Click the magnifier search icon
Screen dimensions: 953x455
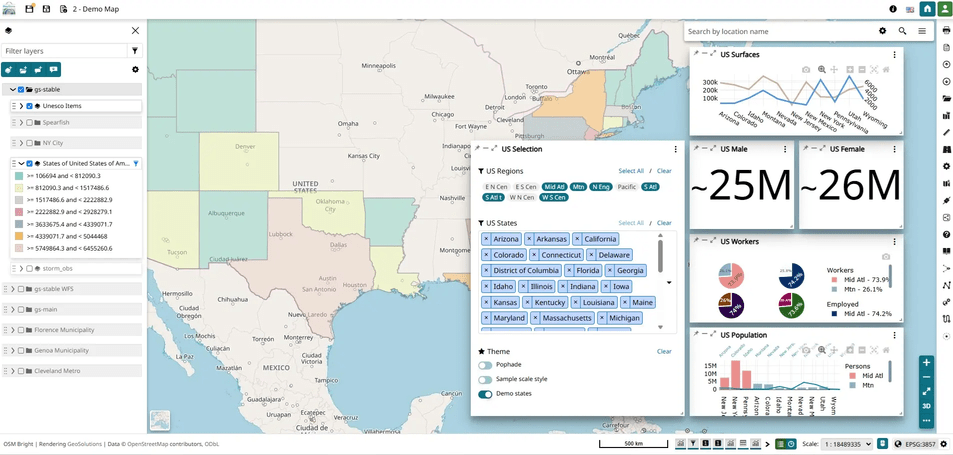[x=903, y=31]
